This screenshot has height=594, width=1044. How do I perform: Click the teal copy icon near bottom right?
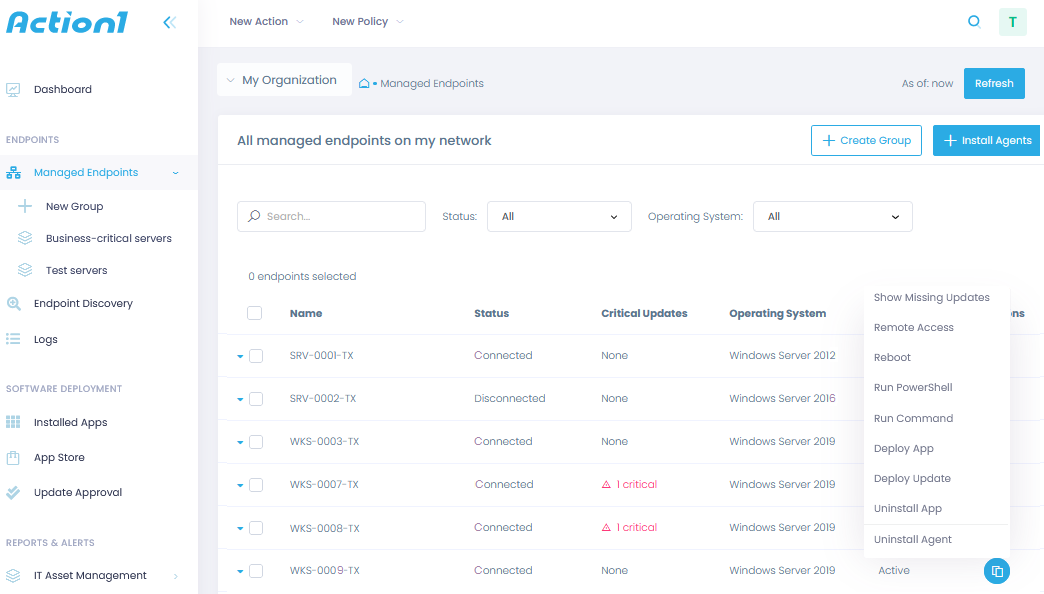click(x=997, y=570)
